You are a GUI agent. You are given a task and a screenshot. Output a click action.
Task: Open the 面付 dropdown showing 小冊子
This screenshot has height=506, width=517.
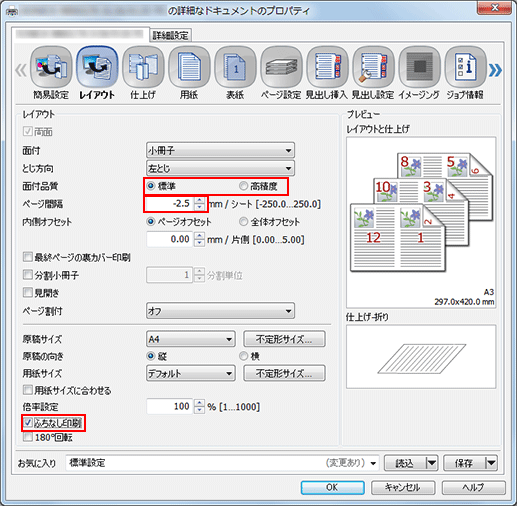(220, 150)
